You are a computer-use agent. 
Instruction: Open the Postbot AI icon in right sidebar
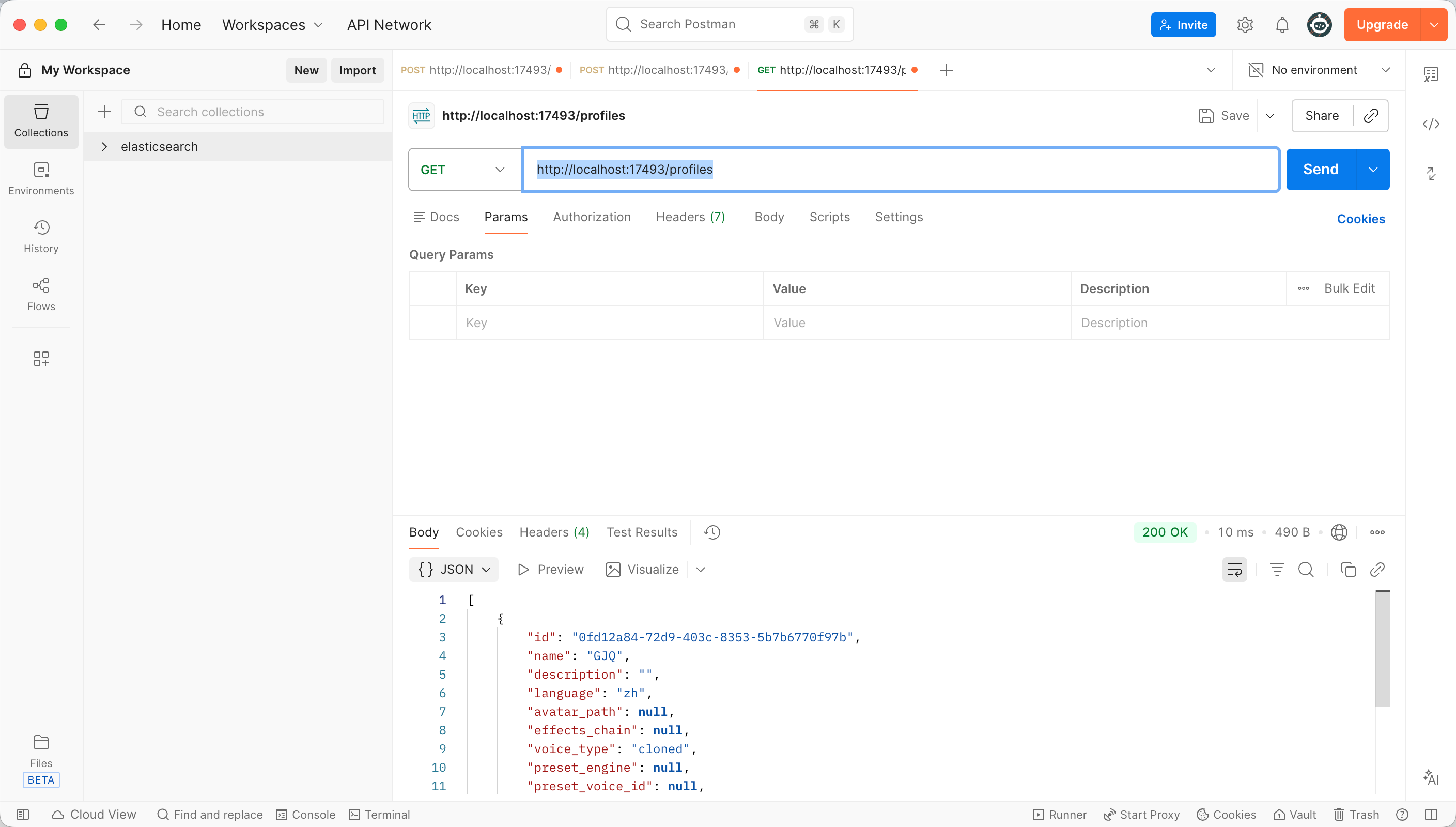click(1431, 777)
